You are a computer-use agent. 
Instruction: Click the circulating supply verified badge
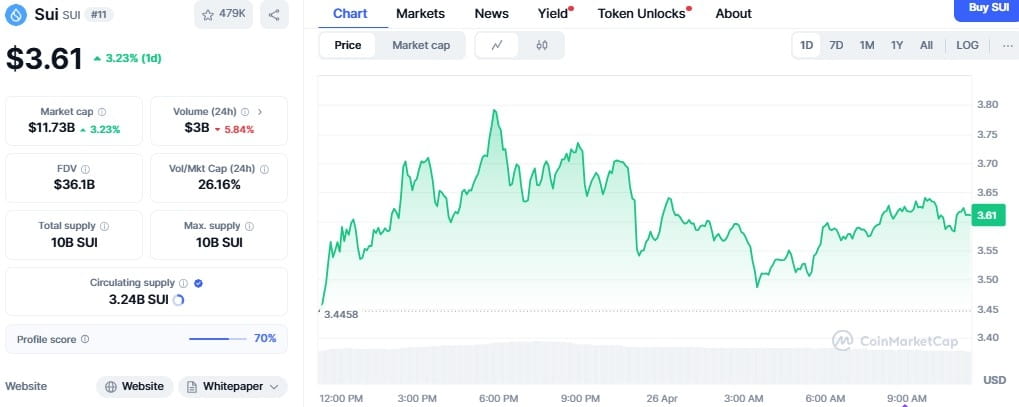[198, 283]
